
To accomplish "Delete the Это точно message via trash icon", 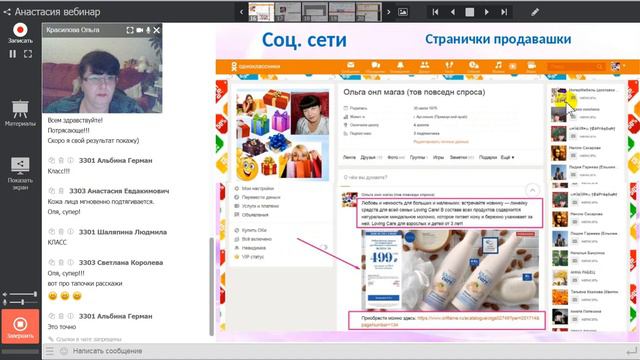I will 61,316.
